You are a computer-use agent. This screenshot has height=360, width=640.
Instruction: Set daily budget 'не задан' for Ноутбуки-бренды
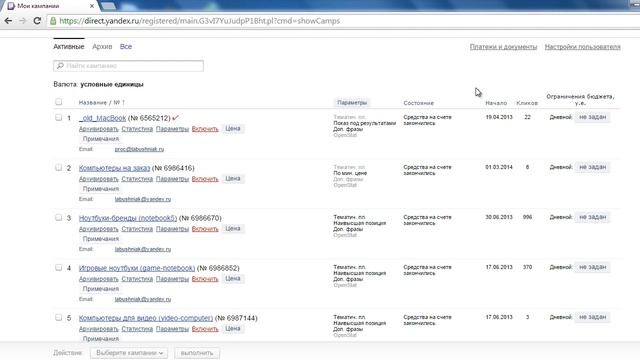(x=593, y=217)
